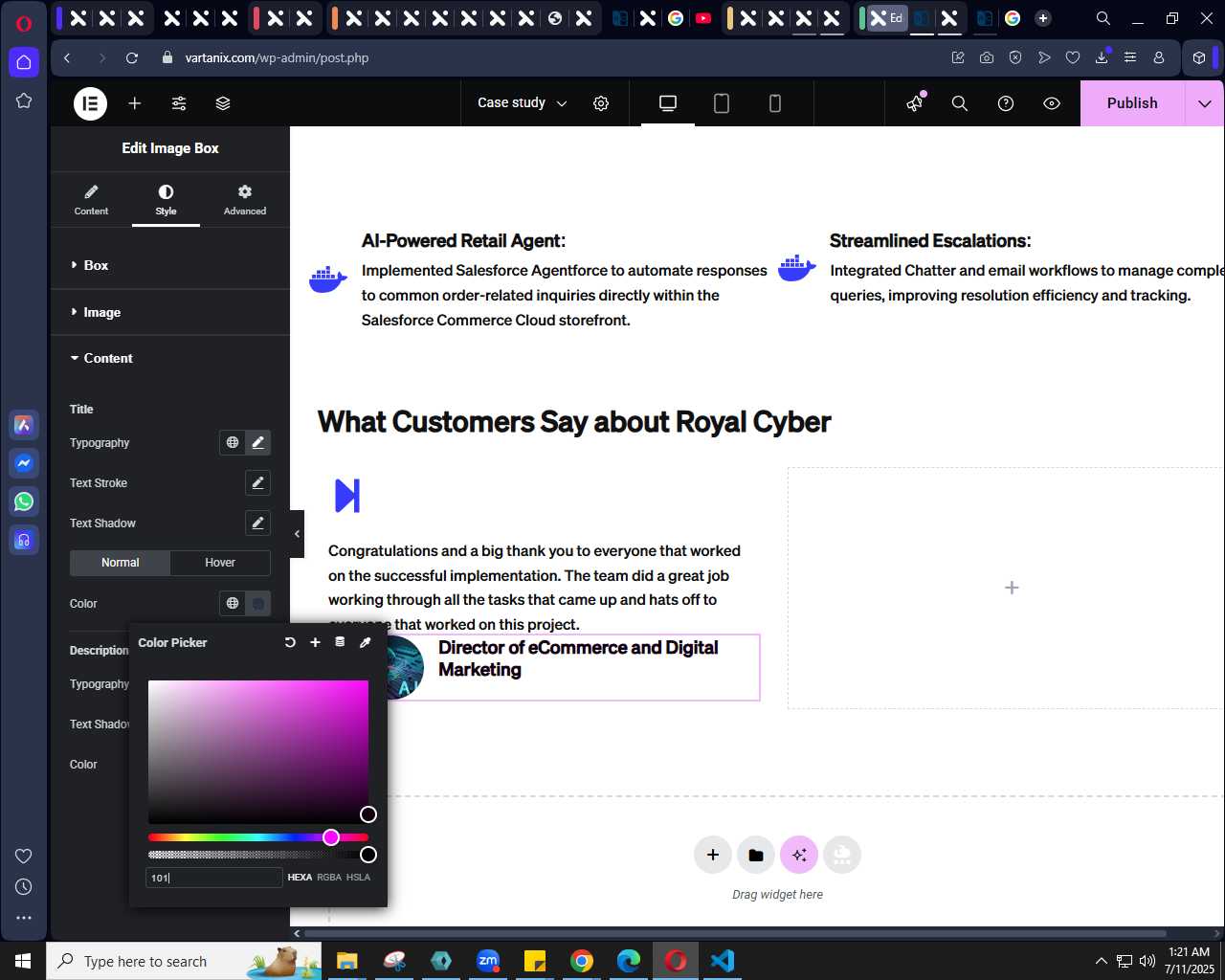Open template library folder button
Image resolution: width=1225 pixels, height=980 pixels.
coord(756,855)
